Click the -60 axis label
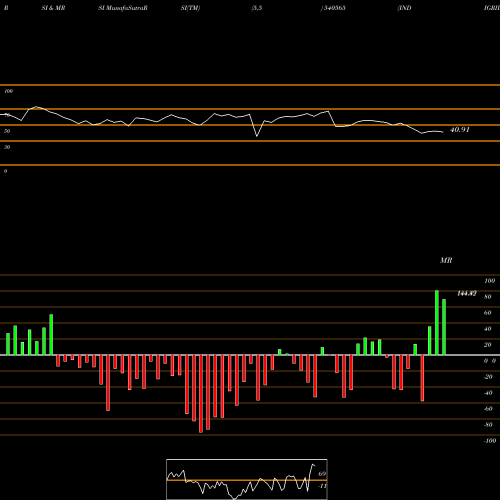500x500 pixels. (x=488, y=409)
